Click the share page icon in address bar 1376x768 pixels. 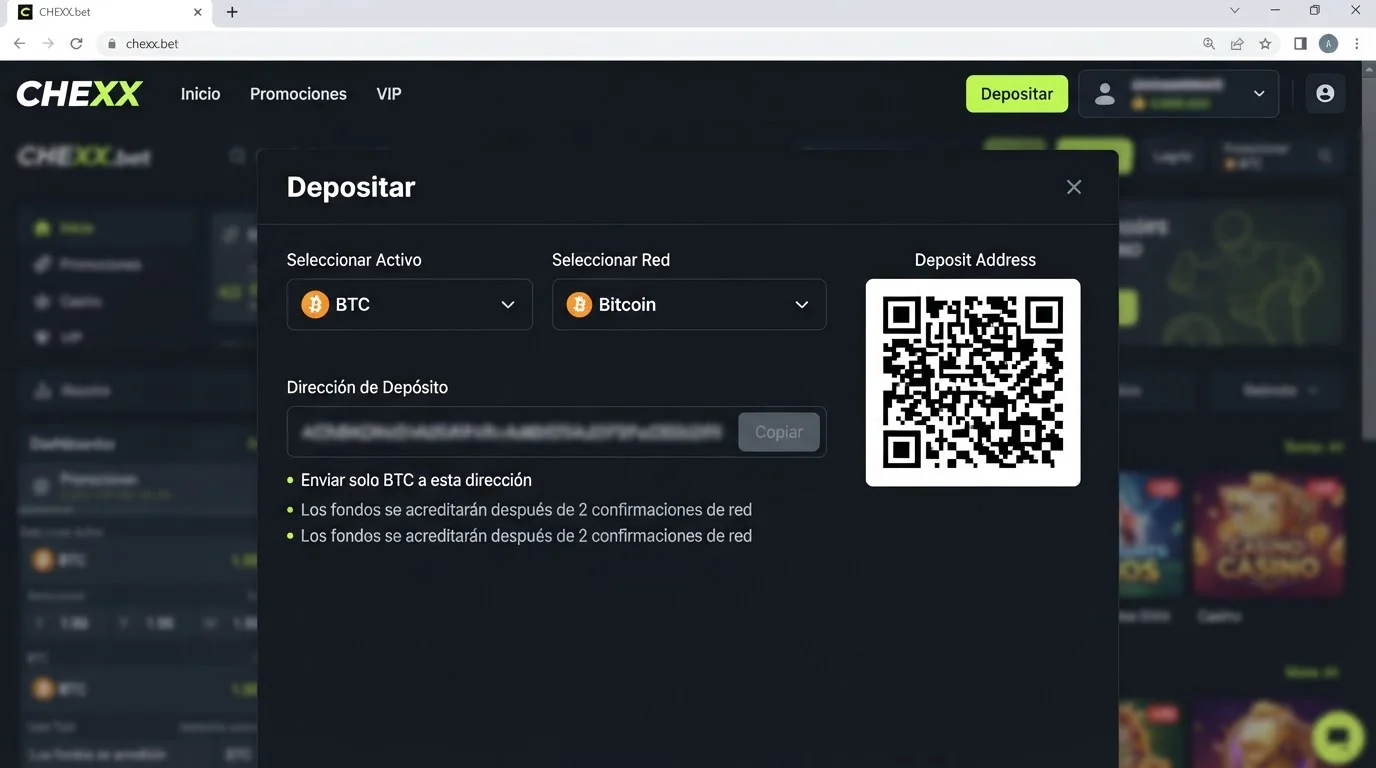(1237, 44)
